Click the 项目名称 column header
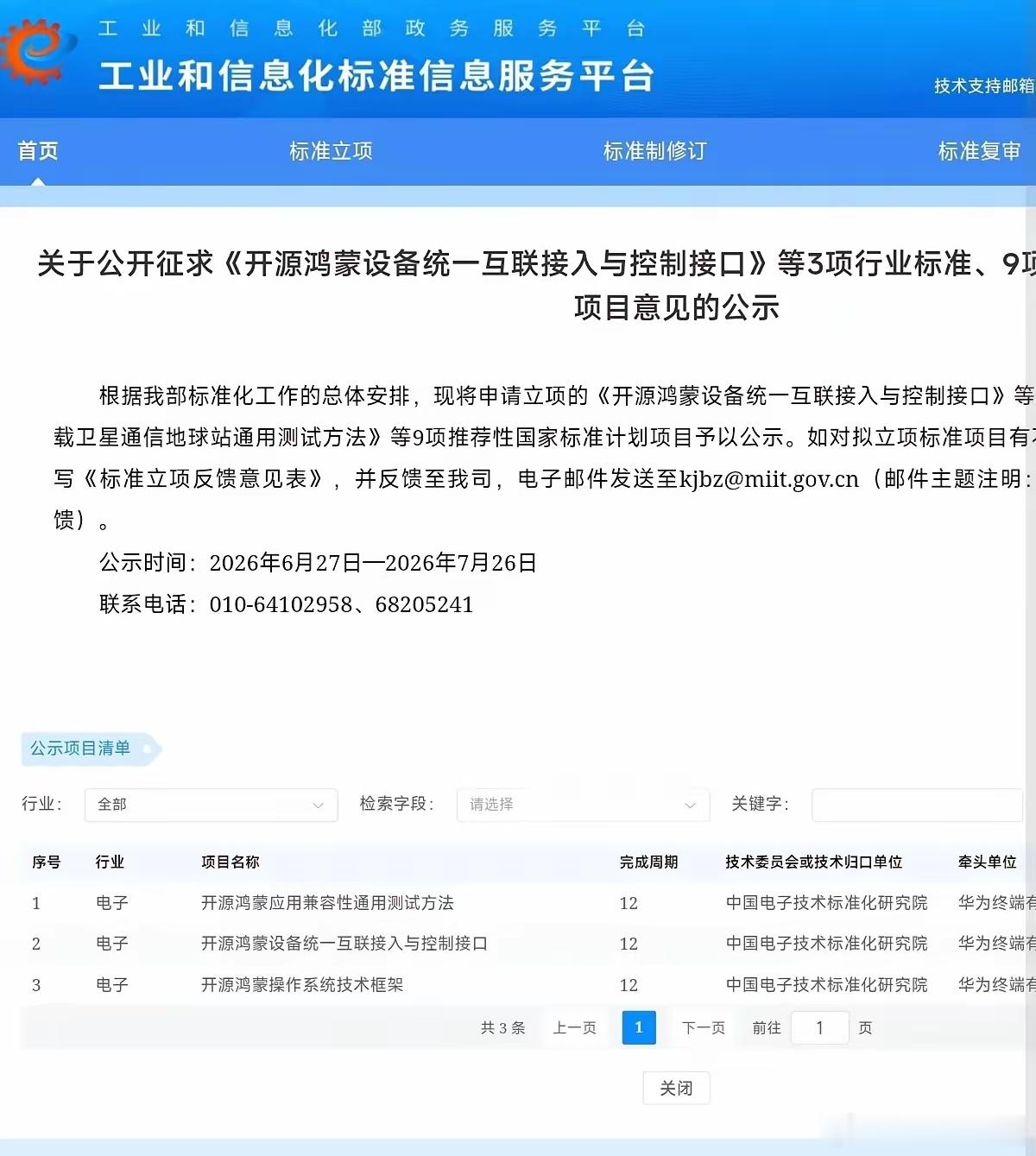 (231, 862)
